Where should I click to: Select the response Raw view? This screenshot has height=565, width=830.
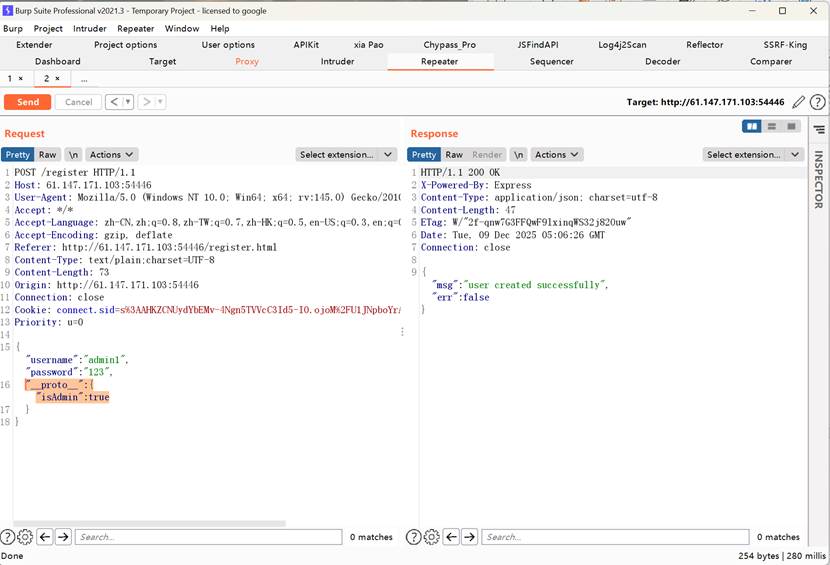click(x=454, y=155)
